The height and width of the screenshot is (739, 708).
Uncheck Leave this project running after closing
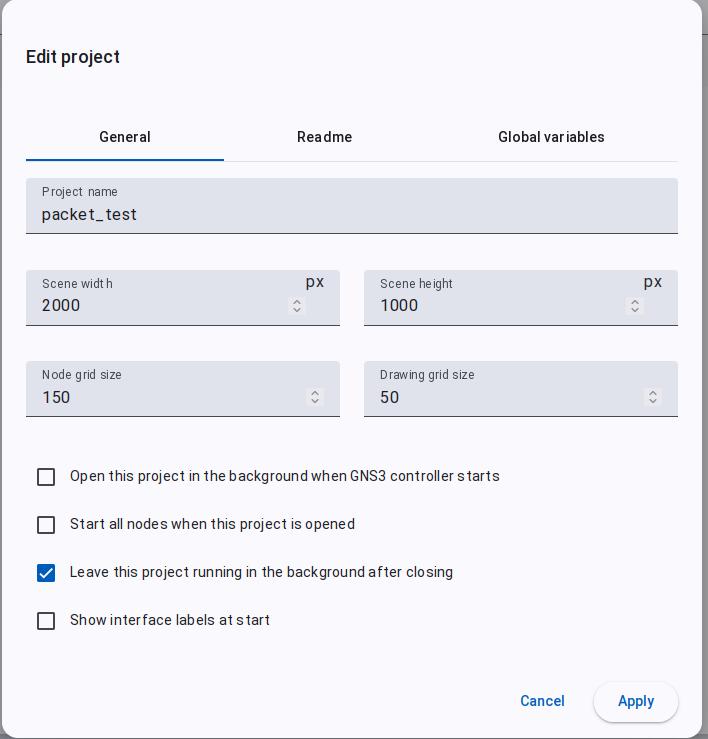pyautogui.click(x=46, y=573)
